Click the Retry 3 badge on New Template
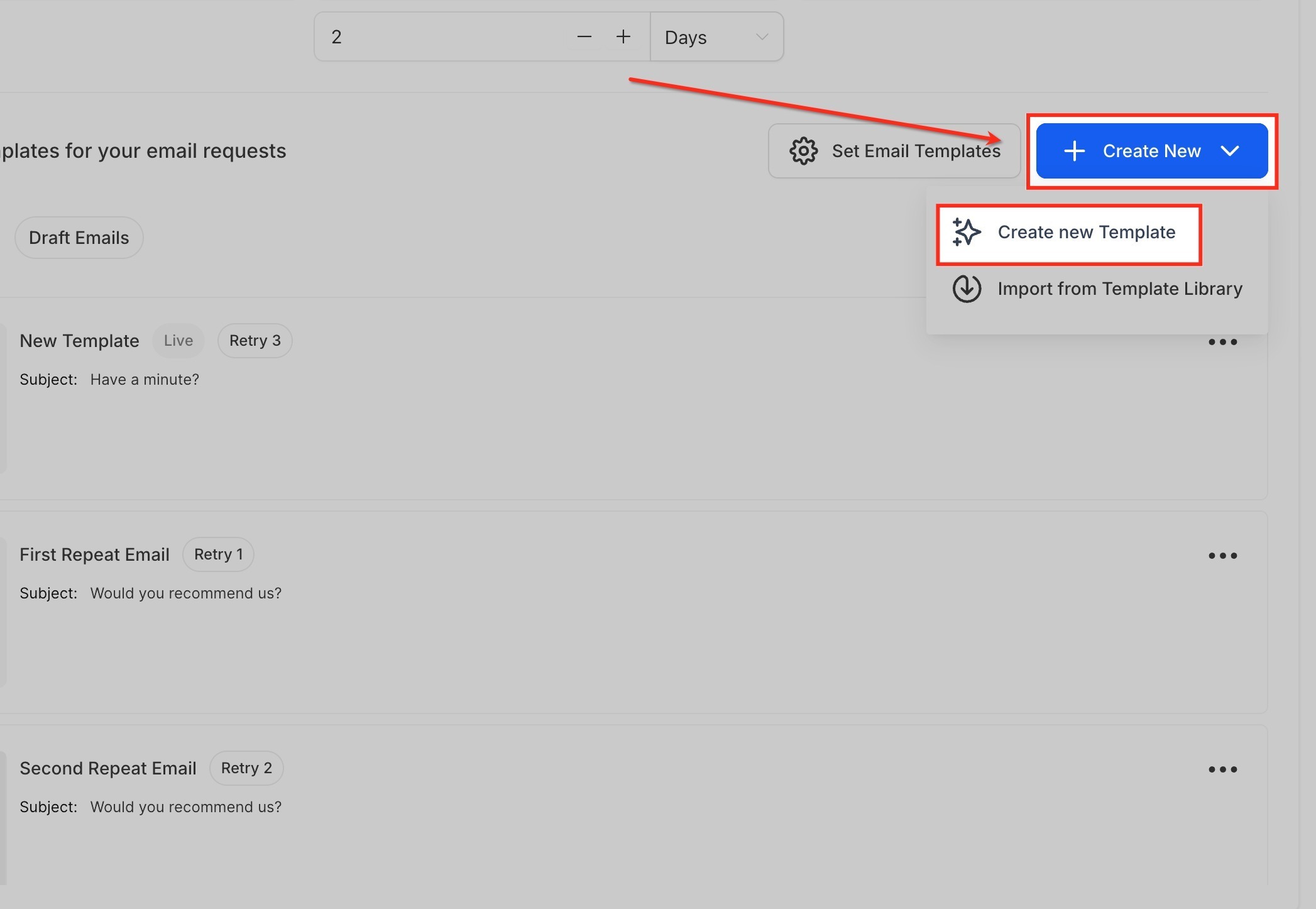 point(255,341)
